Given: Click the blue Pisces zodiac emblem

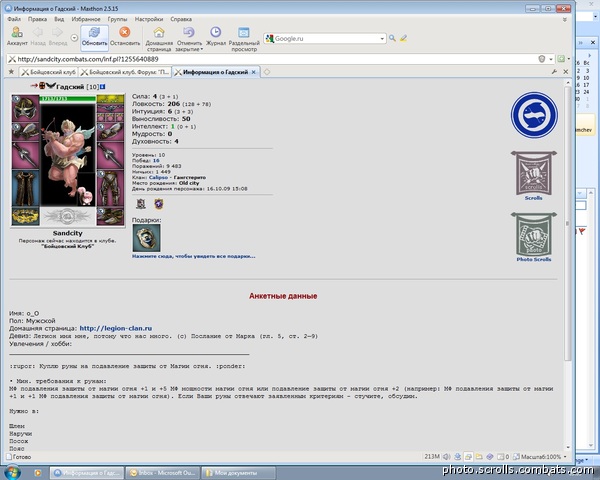Looking at the screenshot, I should coord(534,115).
